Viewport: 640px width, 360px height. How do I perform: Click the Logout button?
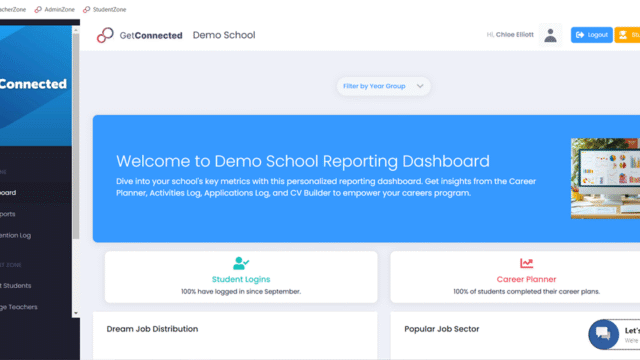(591, 35)
